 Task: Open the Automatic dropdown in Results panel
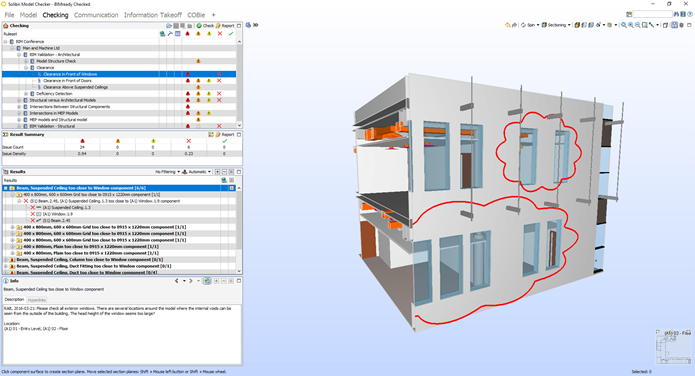tap(197, 172)
